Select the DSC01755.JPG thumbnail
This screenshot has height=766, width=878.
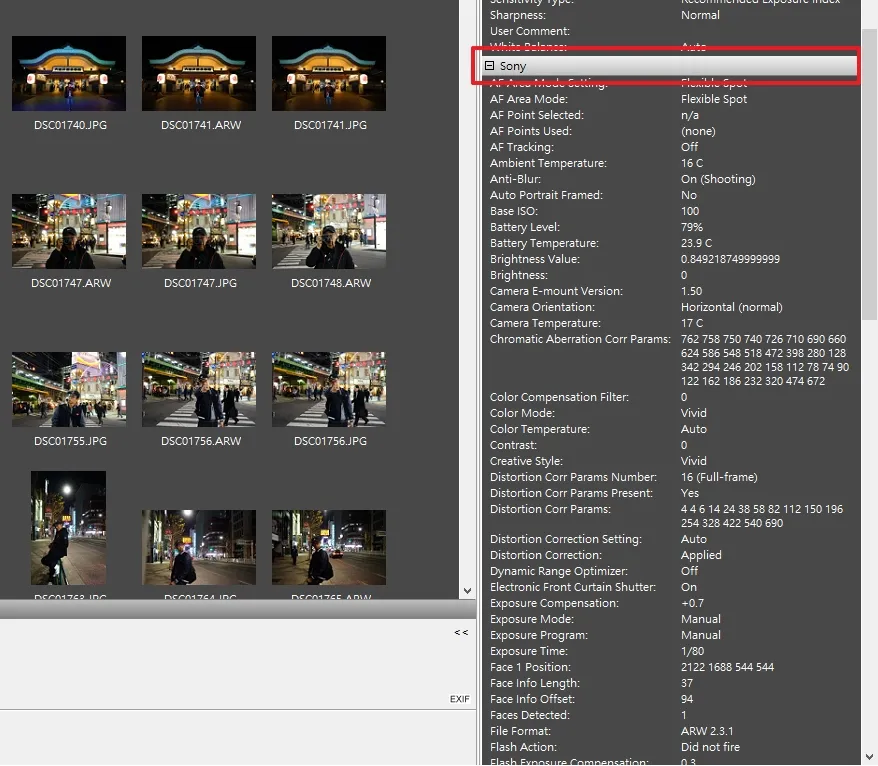point(69,389)
